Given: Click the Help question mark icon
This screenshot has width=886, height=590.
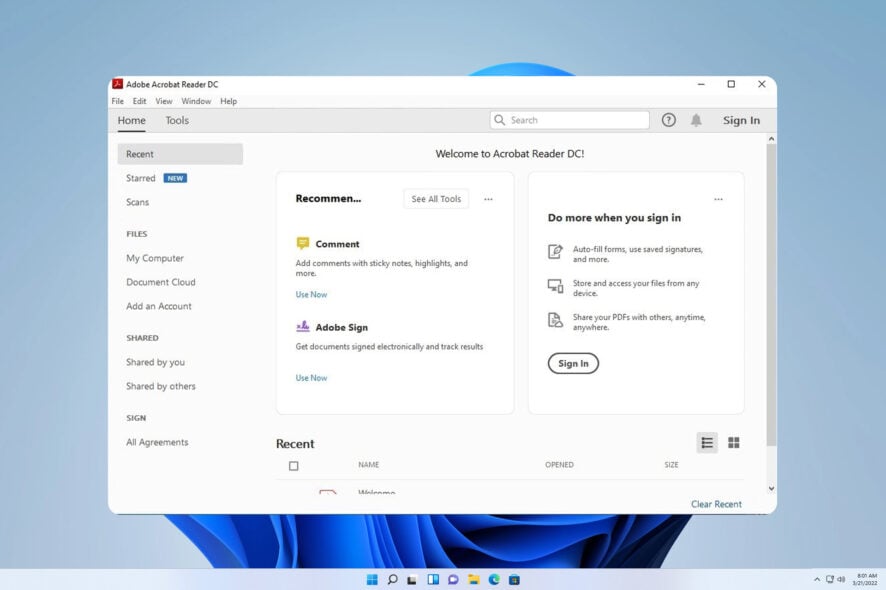Looking at the screenshot, I should coord(669,119).
